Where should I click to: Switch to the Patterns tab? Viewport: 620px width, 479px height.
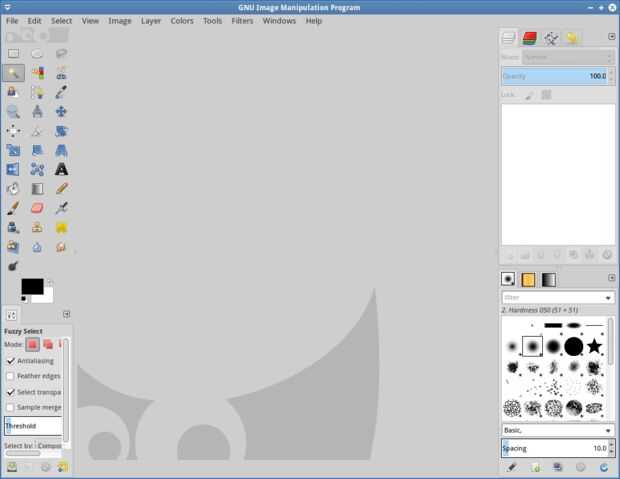pyautogui.click(x=528, y=280)
